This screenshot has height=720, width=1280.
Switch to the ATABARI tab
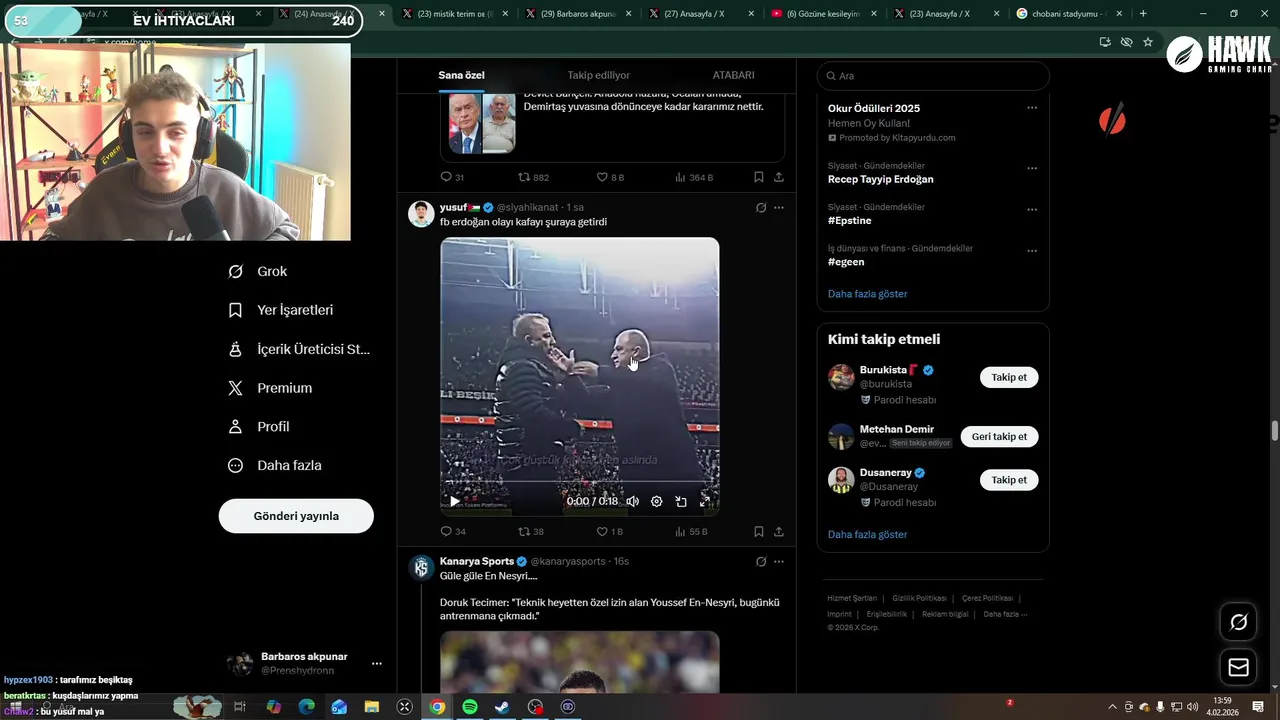(x=733, y=75)
